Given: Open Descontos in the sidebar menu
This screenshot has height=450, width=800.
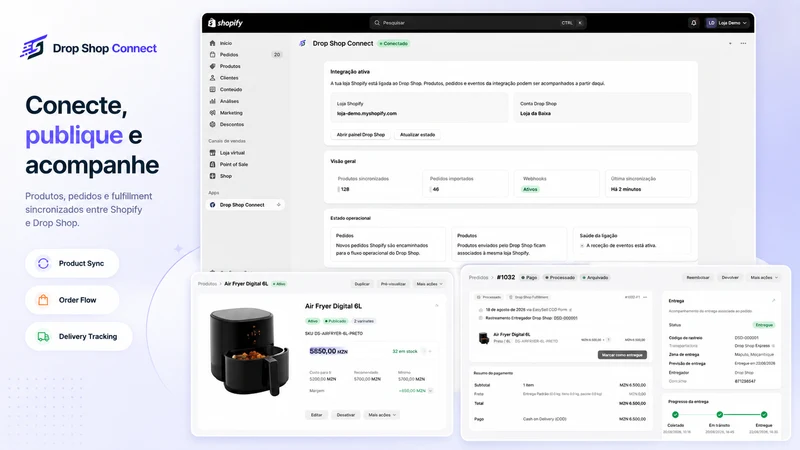Looking at the screenshot, I should coord(232,124).
